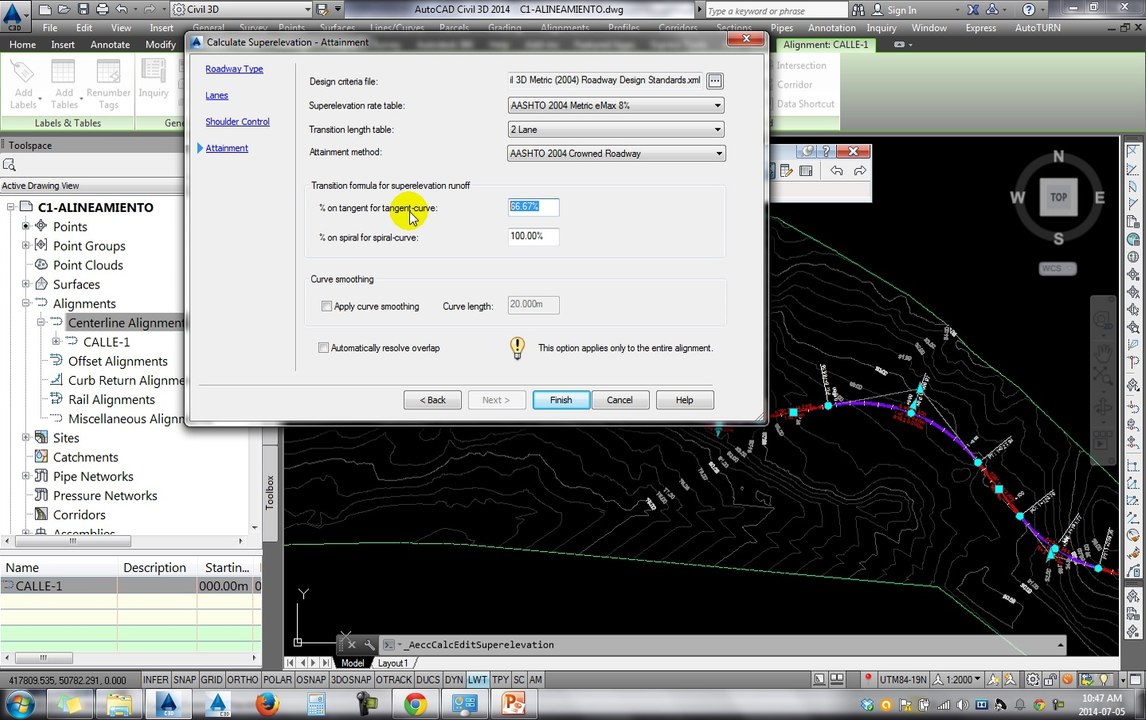This screenshot has height=720, width=1146.
Task: Click the Back button in the dialog
Action: click(x=432, y=400)
